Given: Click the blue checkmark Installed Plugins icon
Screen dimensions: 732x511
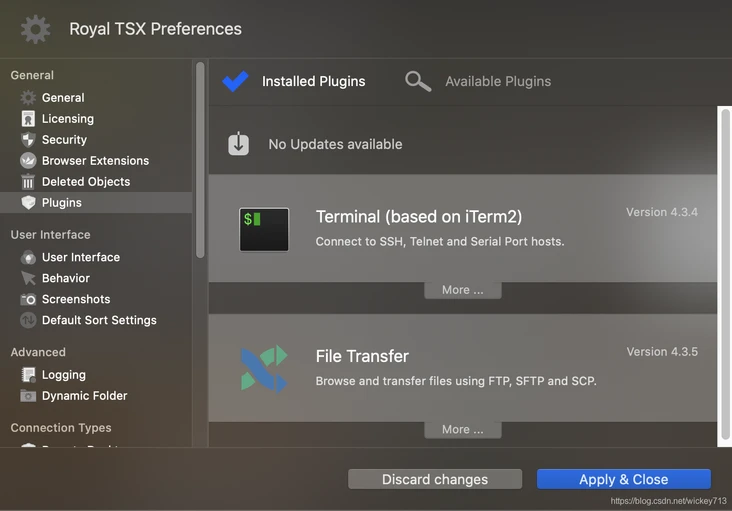Looking at the screenshot, I should click(x=235, y=81).
